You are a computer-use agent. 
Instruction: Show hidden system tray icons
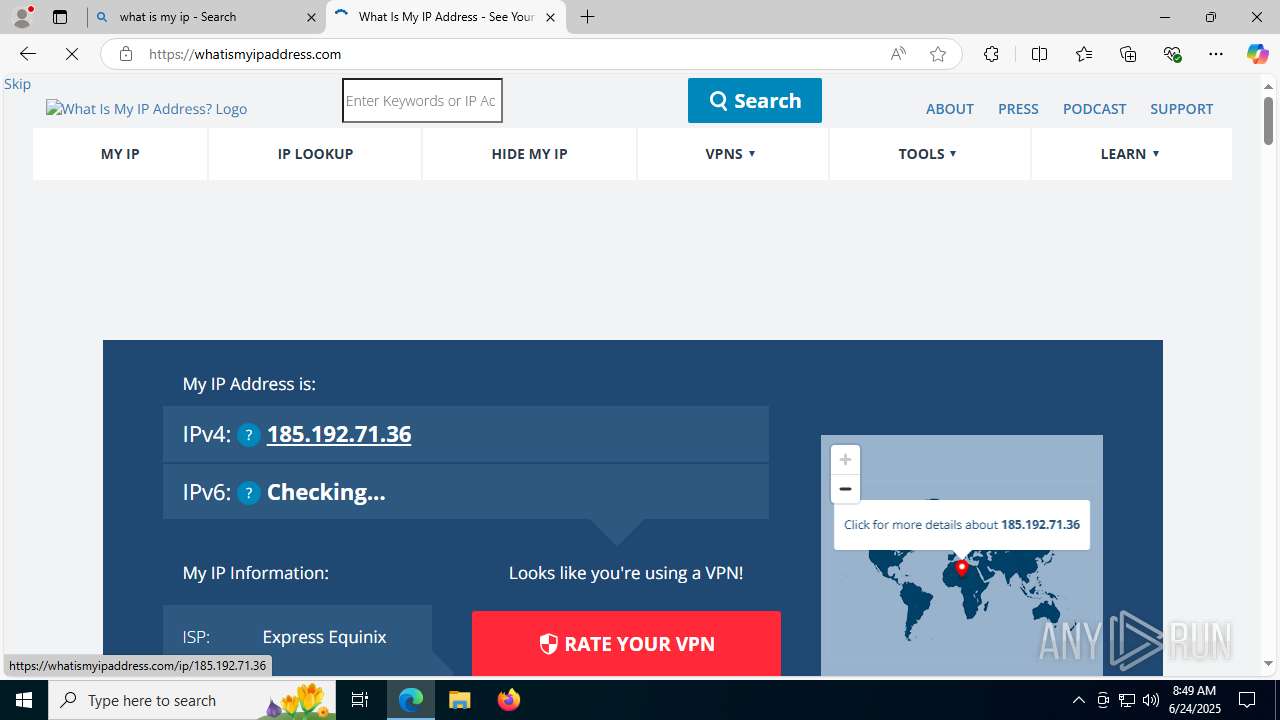[1078, 700]
